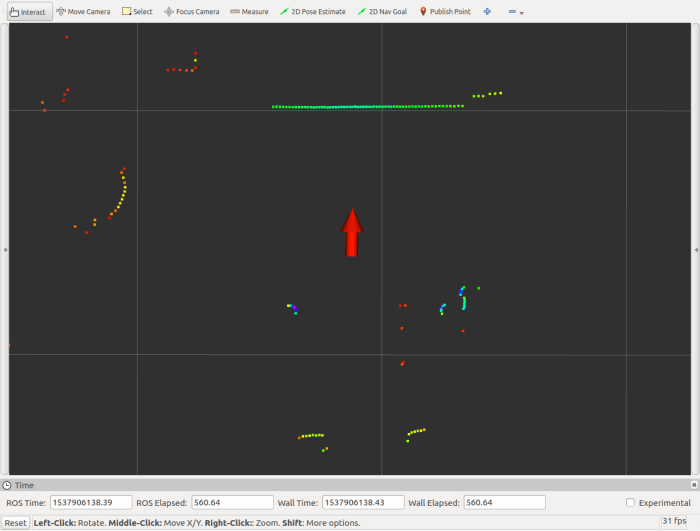Switch to the Focus Camera tool

191,12
